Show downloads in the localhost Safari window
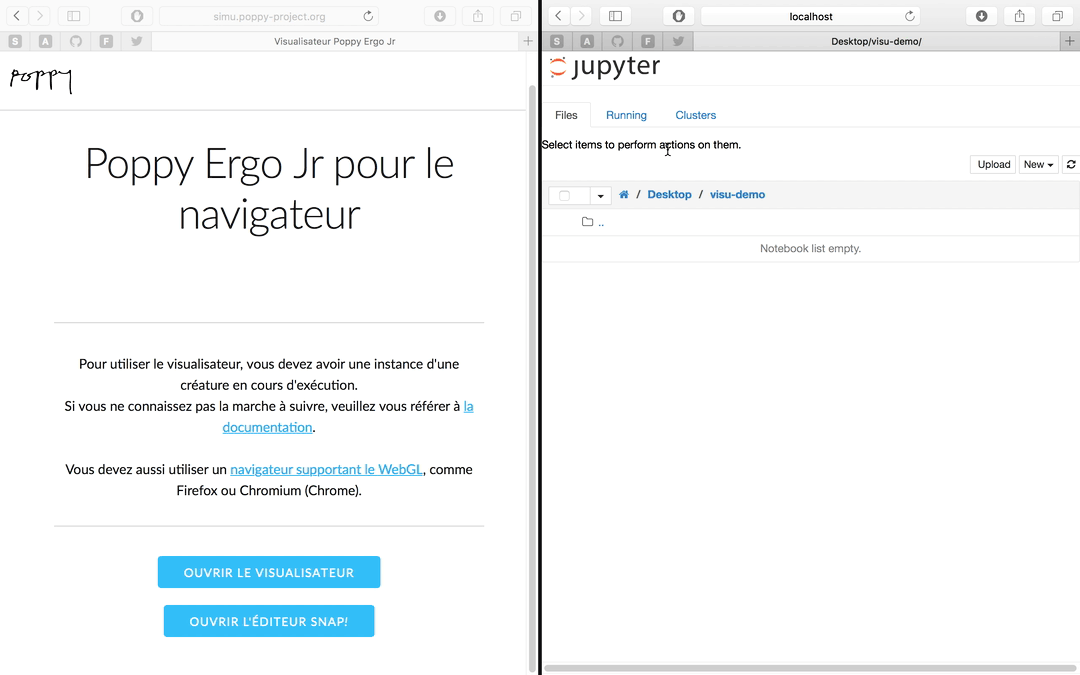The image size is (1080, 675). tap(982, 16)
